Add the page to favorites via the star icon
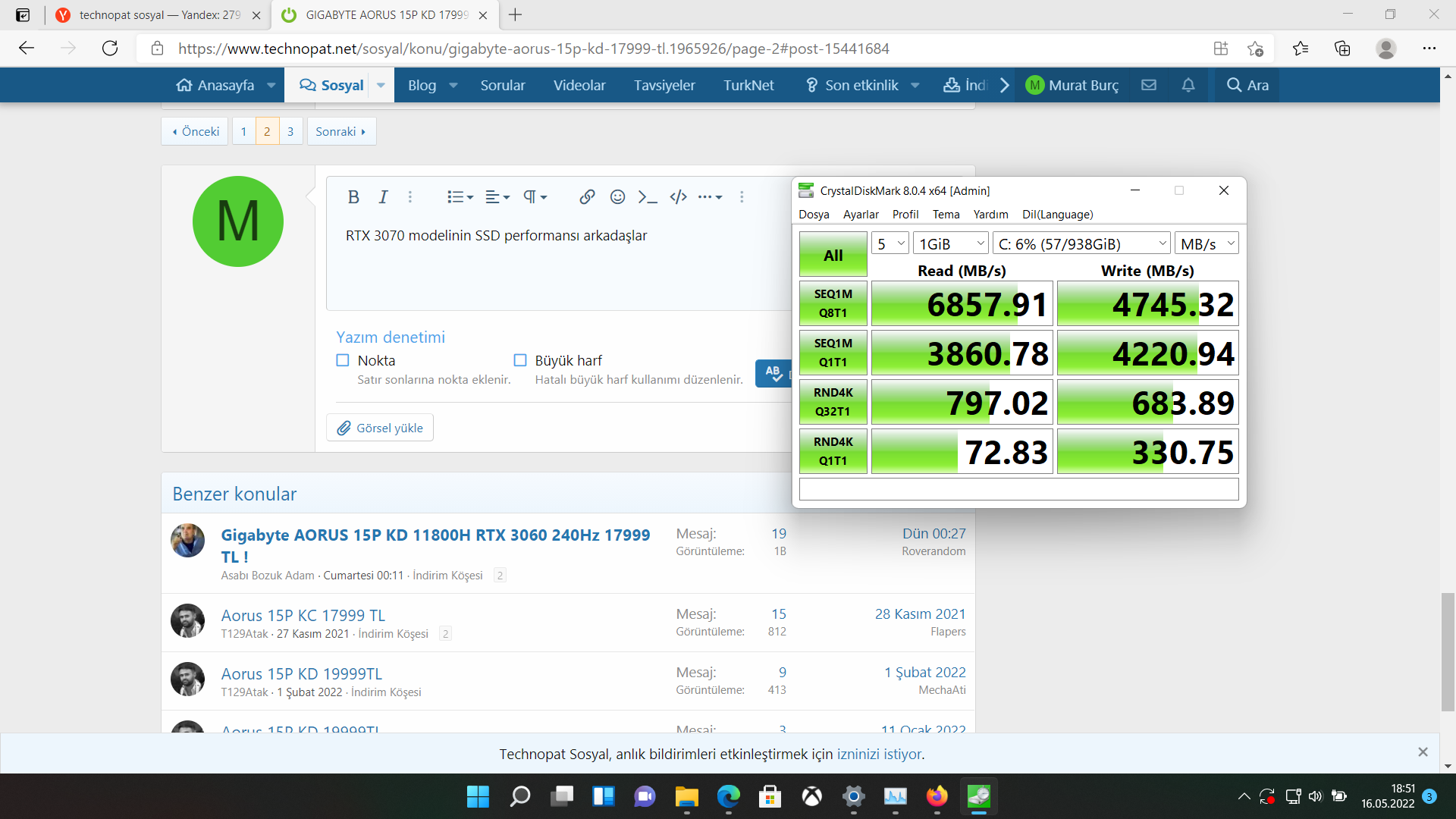The height and width of the screenshot is (819, 1456). [1255, 49]
